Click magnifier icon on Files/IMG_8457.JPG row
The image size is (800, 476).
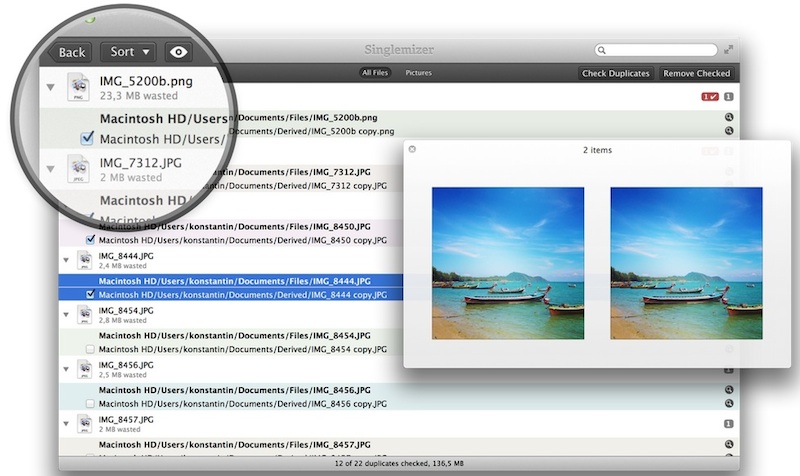(x=729, y=444)
